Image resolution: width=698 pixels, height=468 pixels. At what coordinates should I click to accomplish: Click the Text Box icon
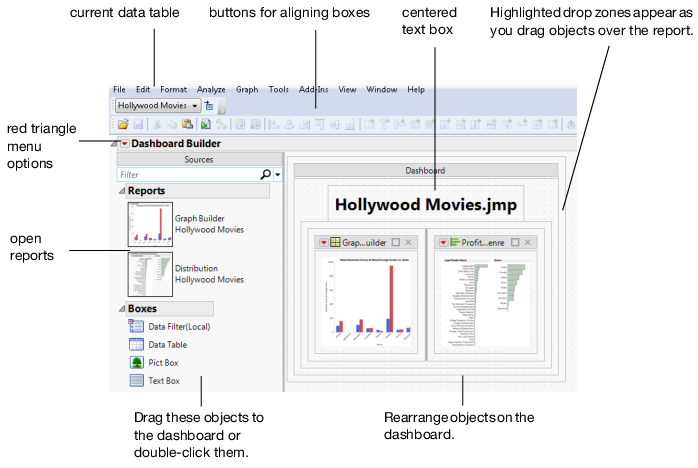pyautogui.click(x=136, y=380)
